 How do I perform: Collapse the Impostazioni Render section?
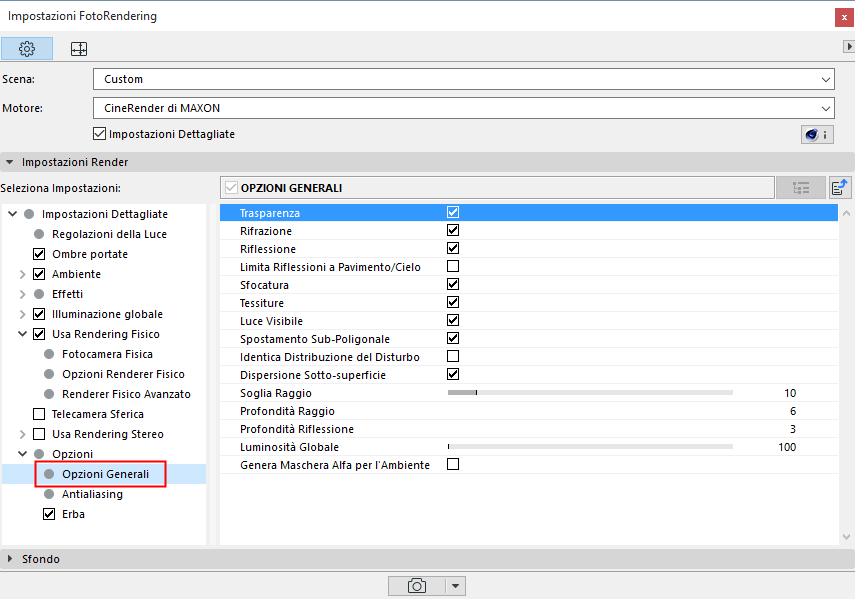(10, 162)
